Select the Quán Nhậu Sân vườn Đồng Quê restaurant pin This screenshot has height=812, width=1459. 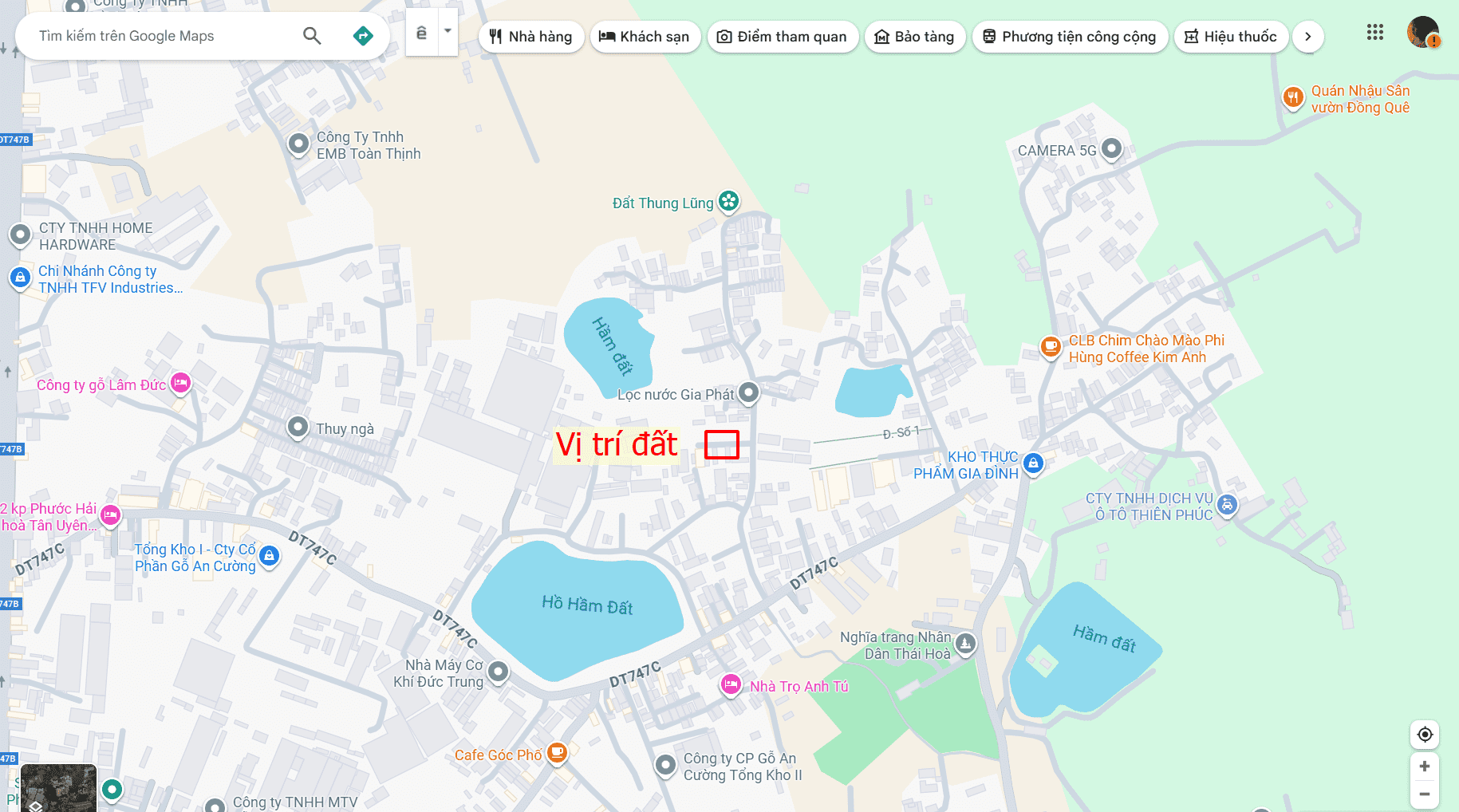pos(1293,99)
